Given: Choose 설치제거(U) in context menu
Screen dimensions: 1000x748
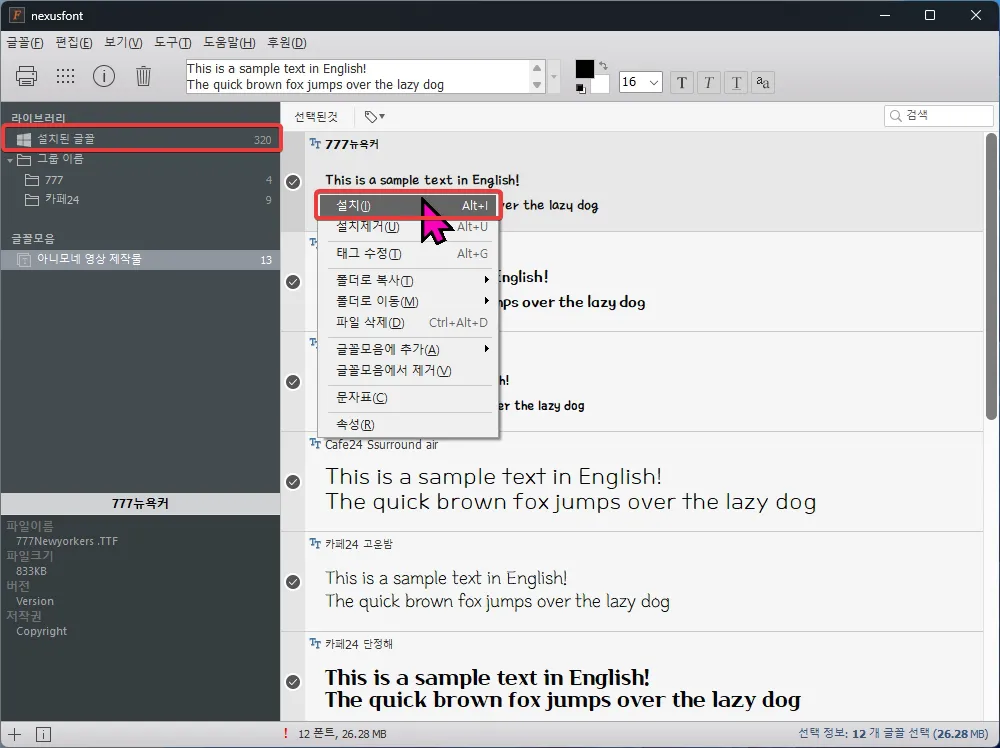Looking at the screenshot, I should (409, 226).
